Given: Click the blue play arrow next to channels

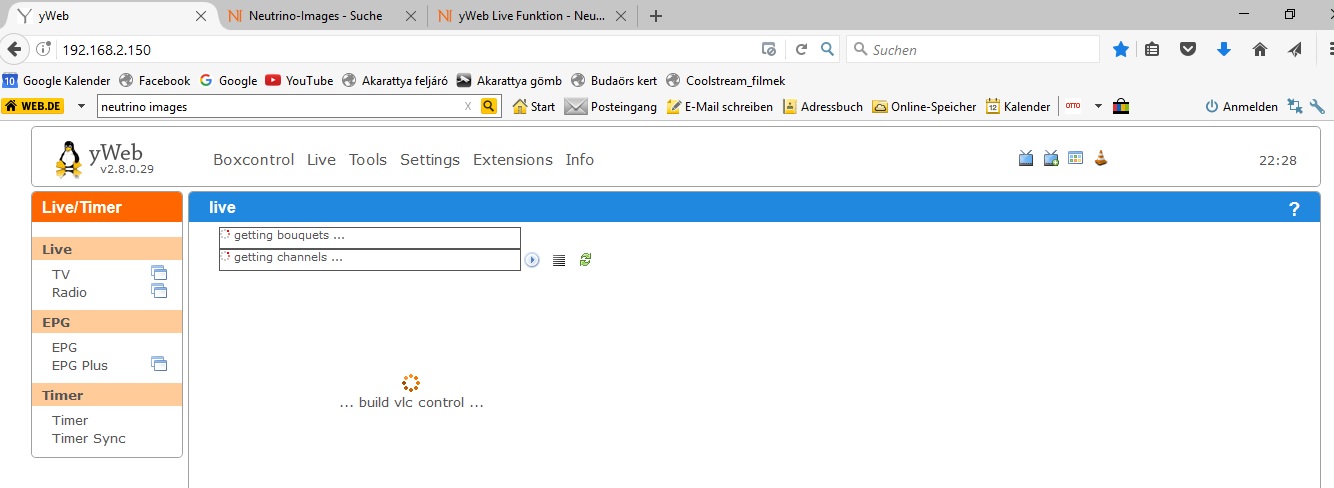Looking at the screenshot, I should click(532, 260).
